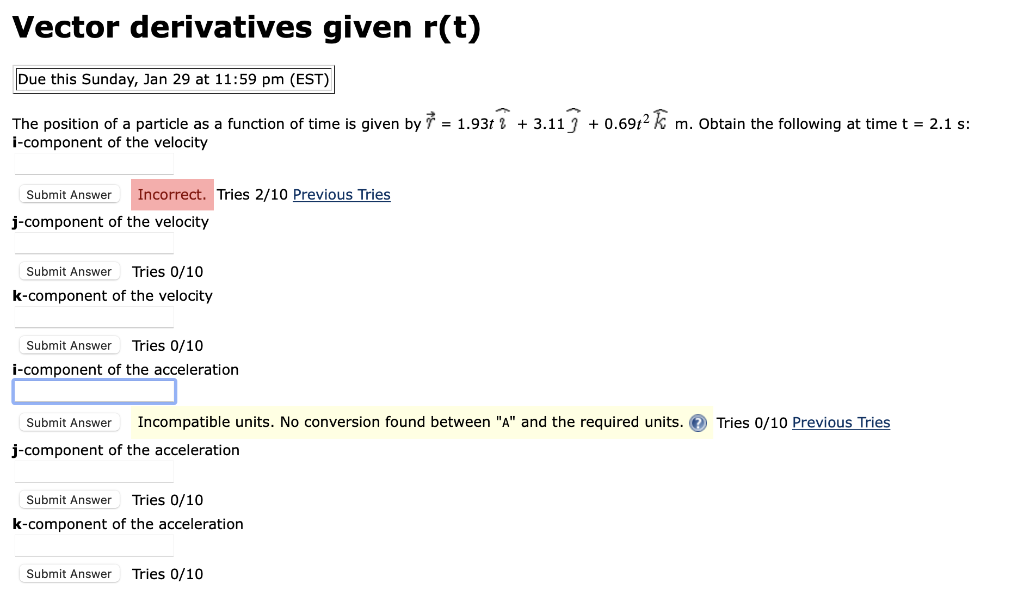The image size is (1024, 596).
Task: Select the i-component velocity answer field
Action: [93, 165]
